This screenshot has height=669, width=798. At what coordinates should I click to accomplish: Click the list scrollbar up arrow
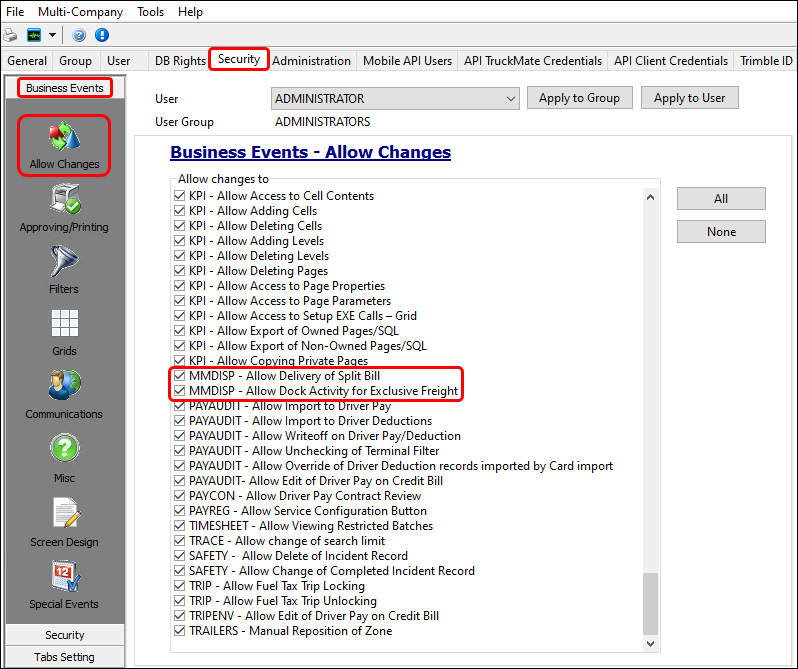click(x=650, y=197)
